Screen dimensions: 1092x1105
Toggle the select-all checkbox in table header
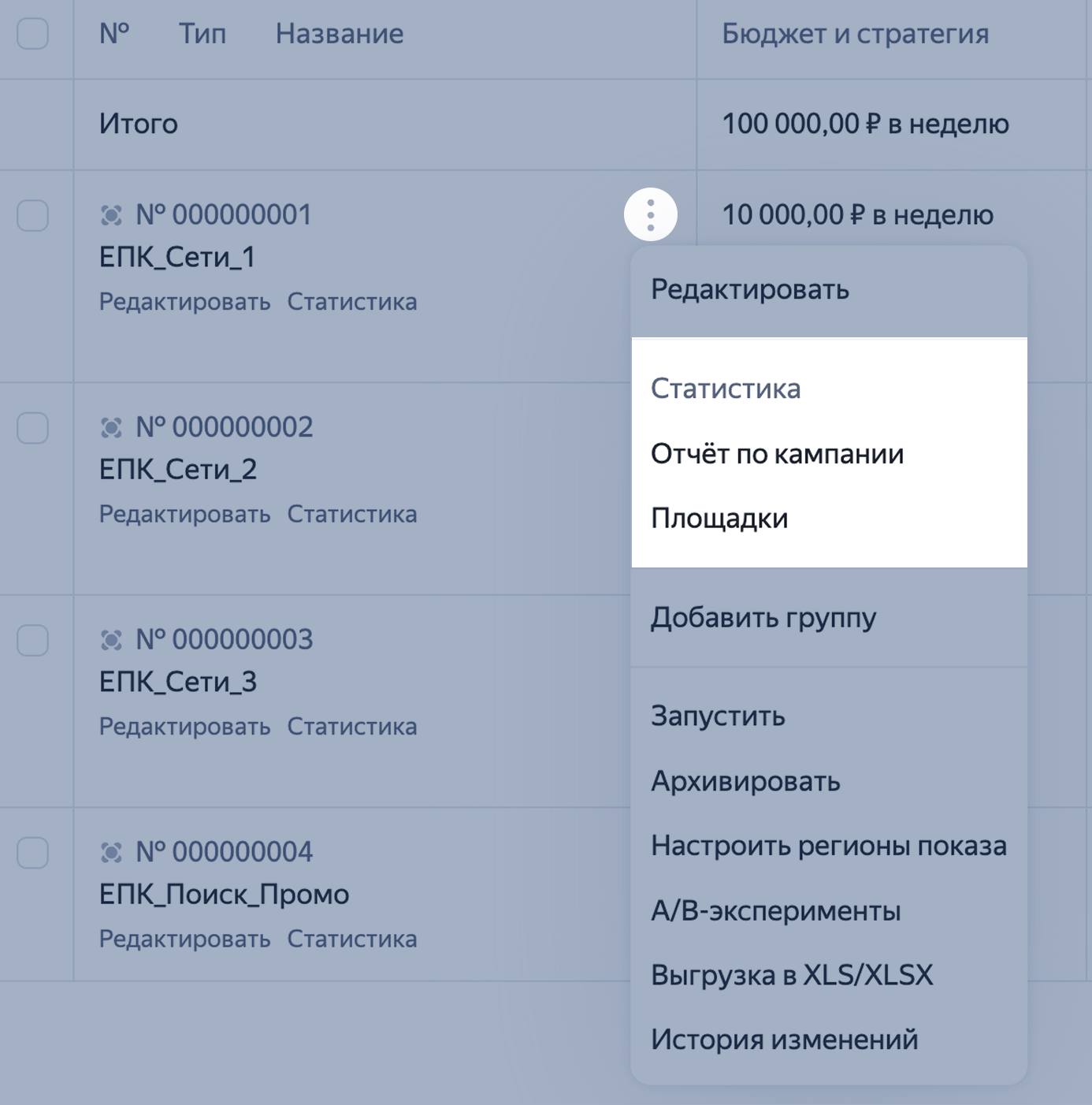pyautogui.click(x=33, y=34)
